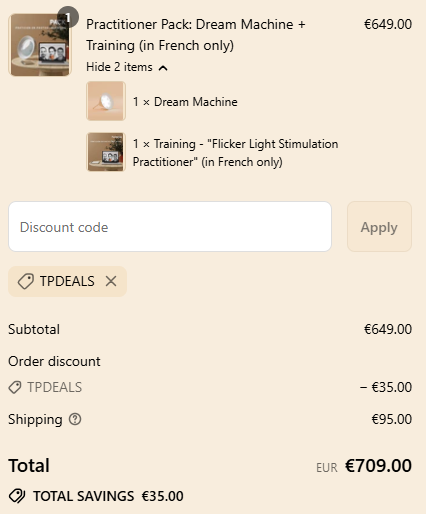This screenshot has height=514, width=426.
Task: Click the Apply discount button
Action: pos(379,227)
